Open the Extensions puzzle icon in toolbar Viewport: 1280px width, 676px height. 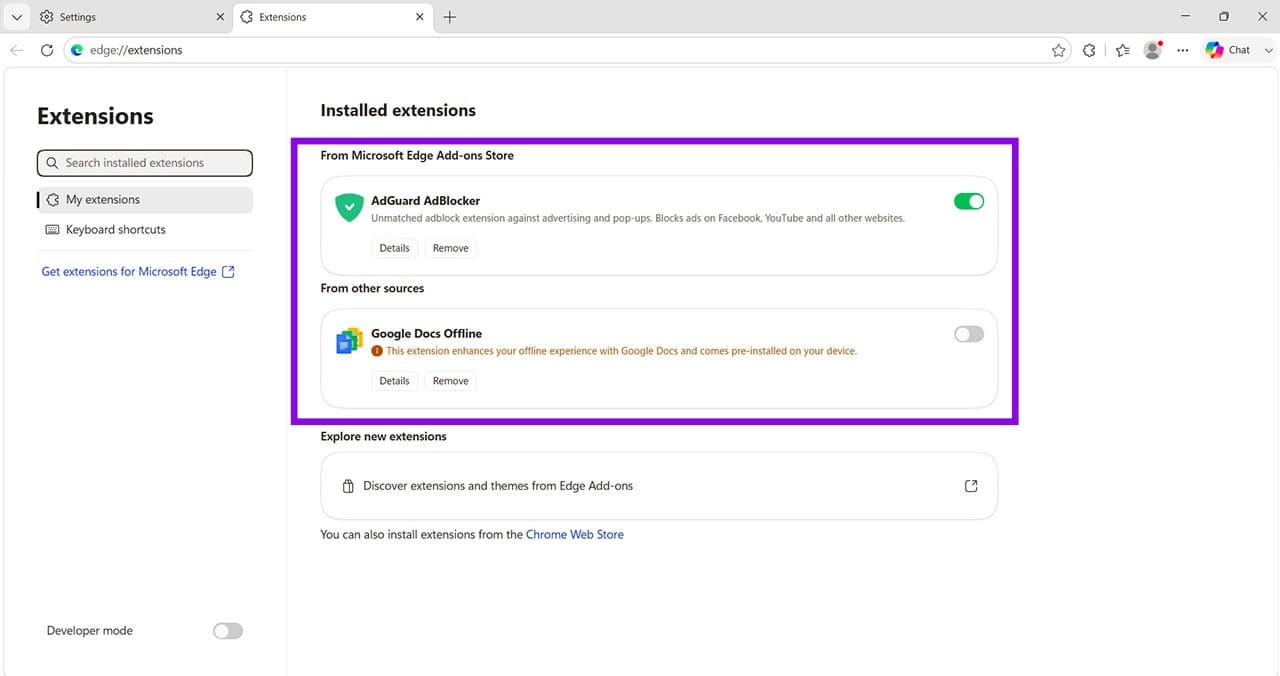pos(1089,50)
